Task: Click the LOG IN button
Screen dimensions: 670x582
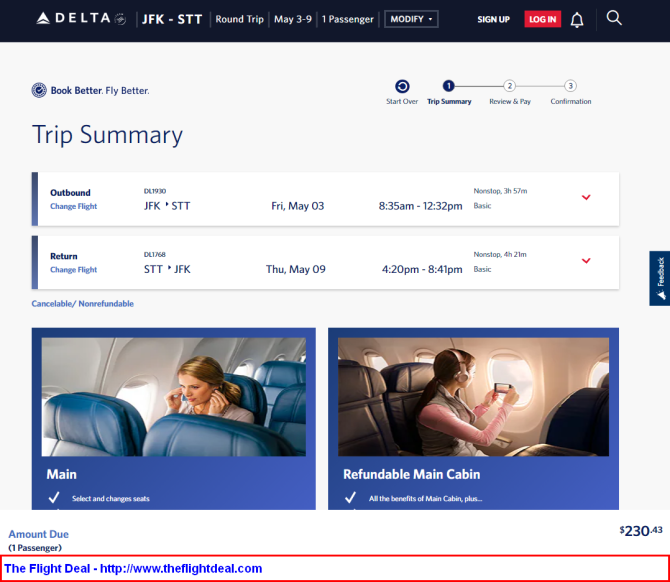Action: click(543, 19)
